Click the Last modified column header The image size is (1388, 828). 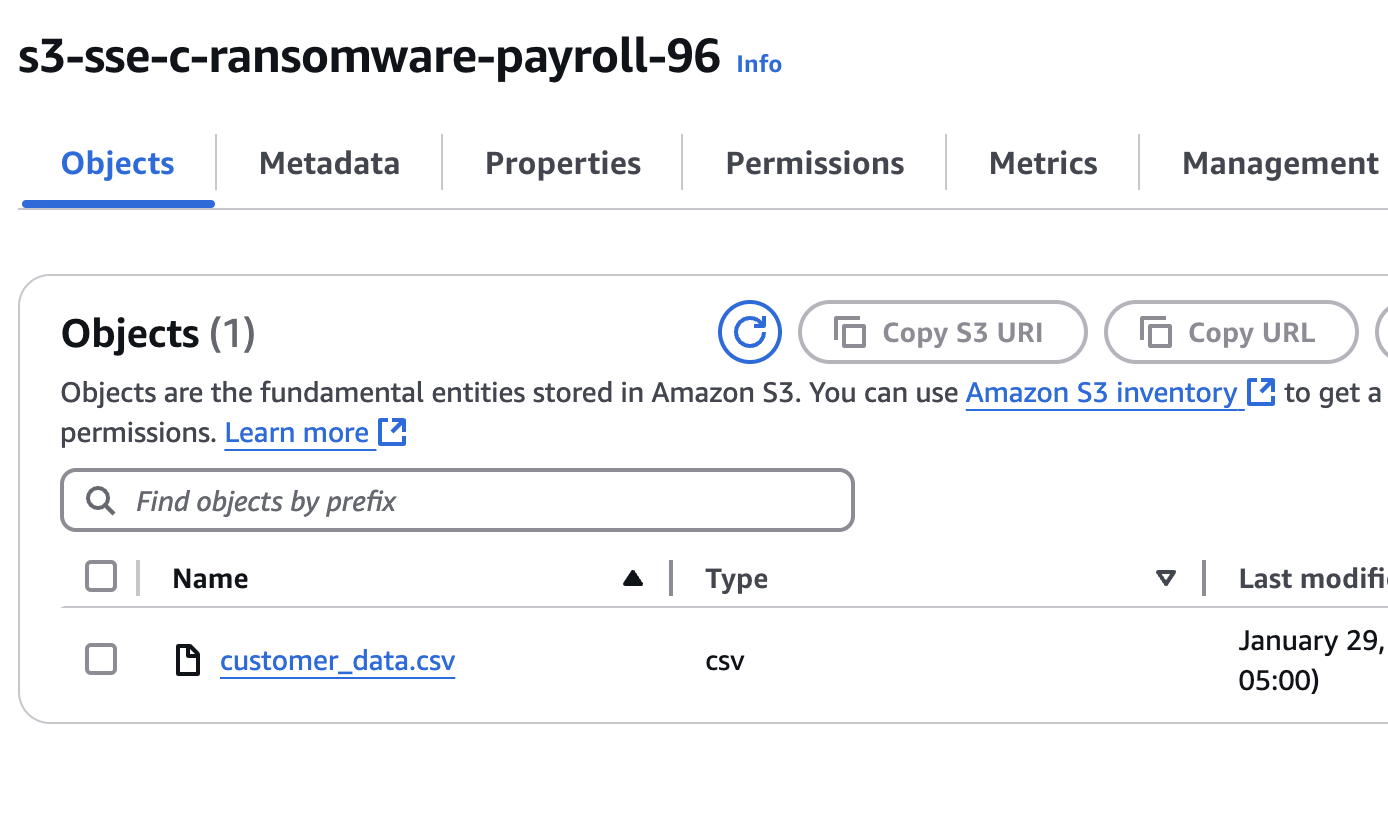click(1310, 578)
